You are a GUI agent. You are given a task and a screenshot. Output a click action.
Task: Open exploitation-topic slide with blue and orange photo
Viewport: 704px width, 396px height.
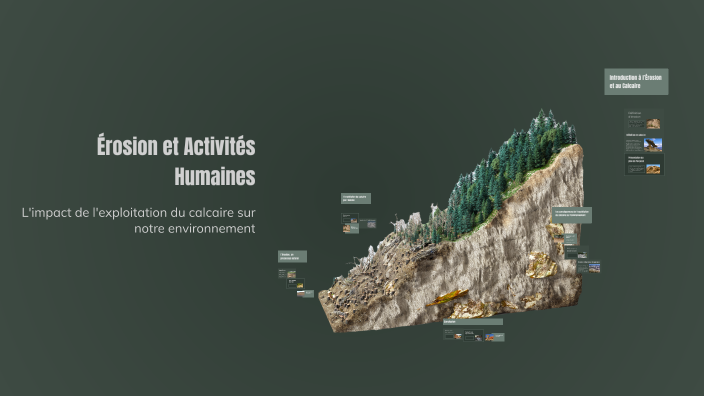click(350, 218)
